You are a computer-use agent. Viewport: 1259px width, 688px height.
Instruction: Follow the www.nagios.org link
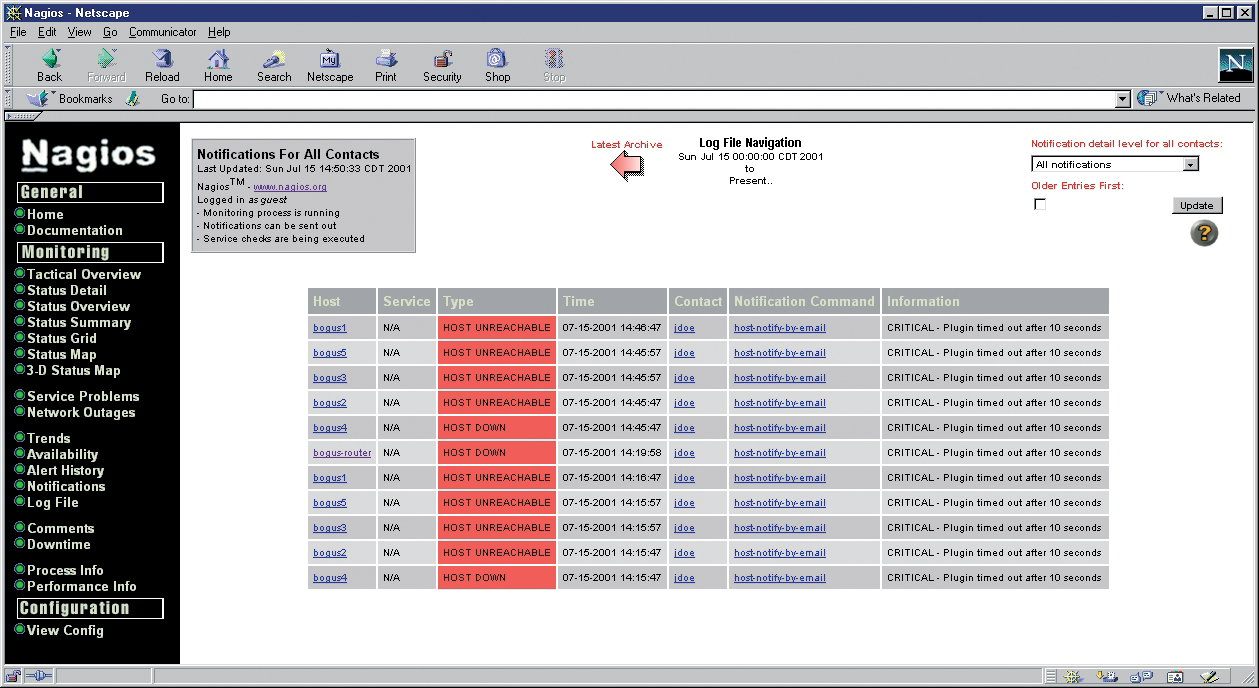coord(290,187)
